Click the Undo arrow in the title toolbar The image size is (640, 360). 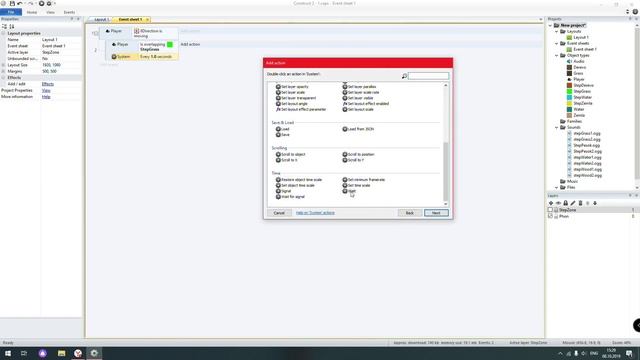tap(20, 4)
